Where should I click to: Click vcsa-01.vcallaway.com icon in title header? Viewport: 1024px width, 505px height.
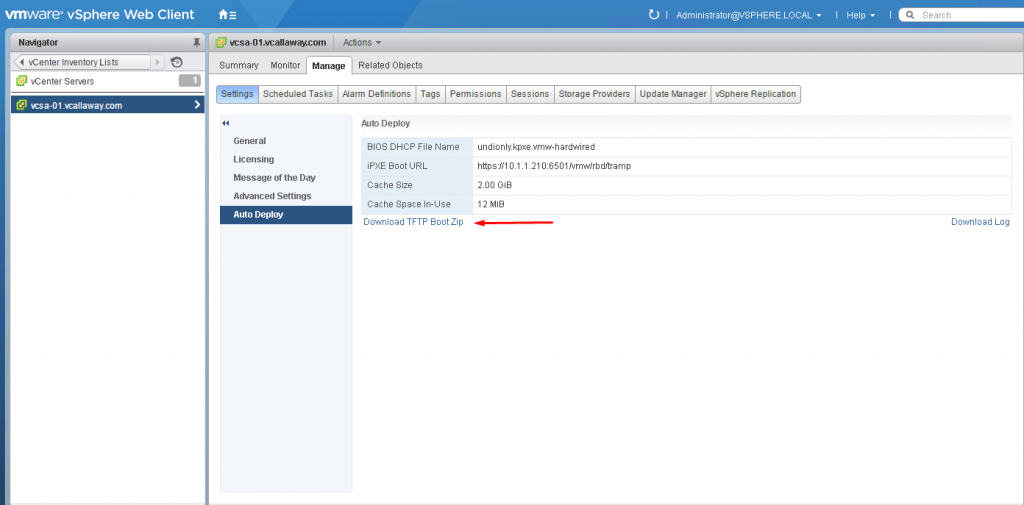click(222, 42)
